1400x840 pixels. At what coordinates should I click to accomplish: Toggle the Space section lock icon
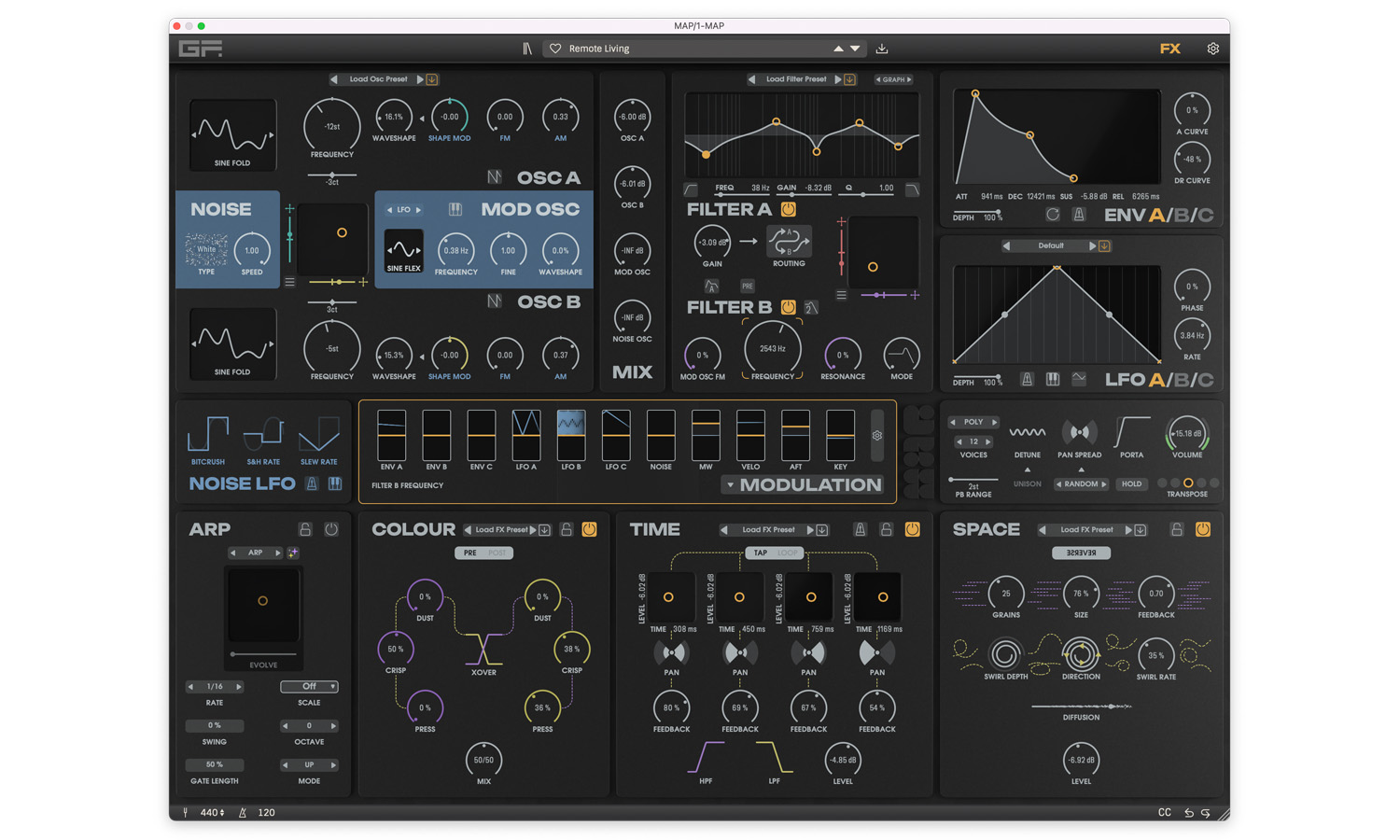click(x=1177, y=529)
